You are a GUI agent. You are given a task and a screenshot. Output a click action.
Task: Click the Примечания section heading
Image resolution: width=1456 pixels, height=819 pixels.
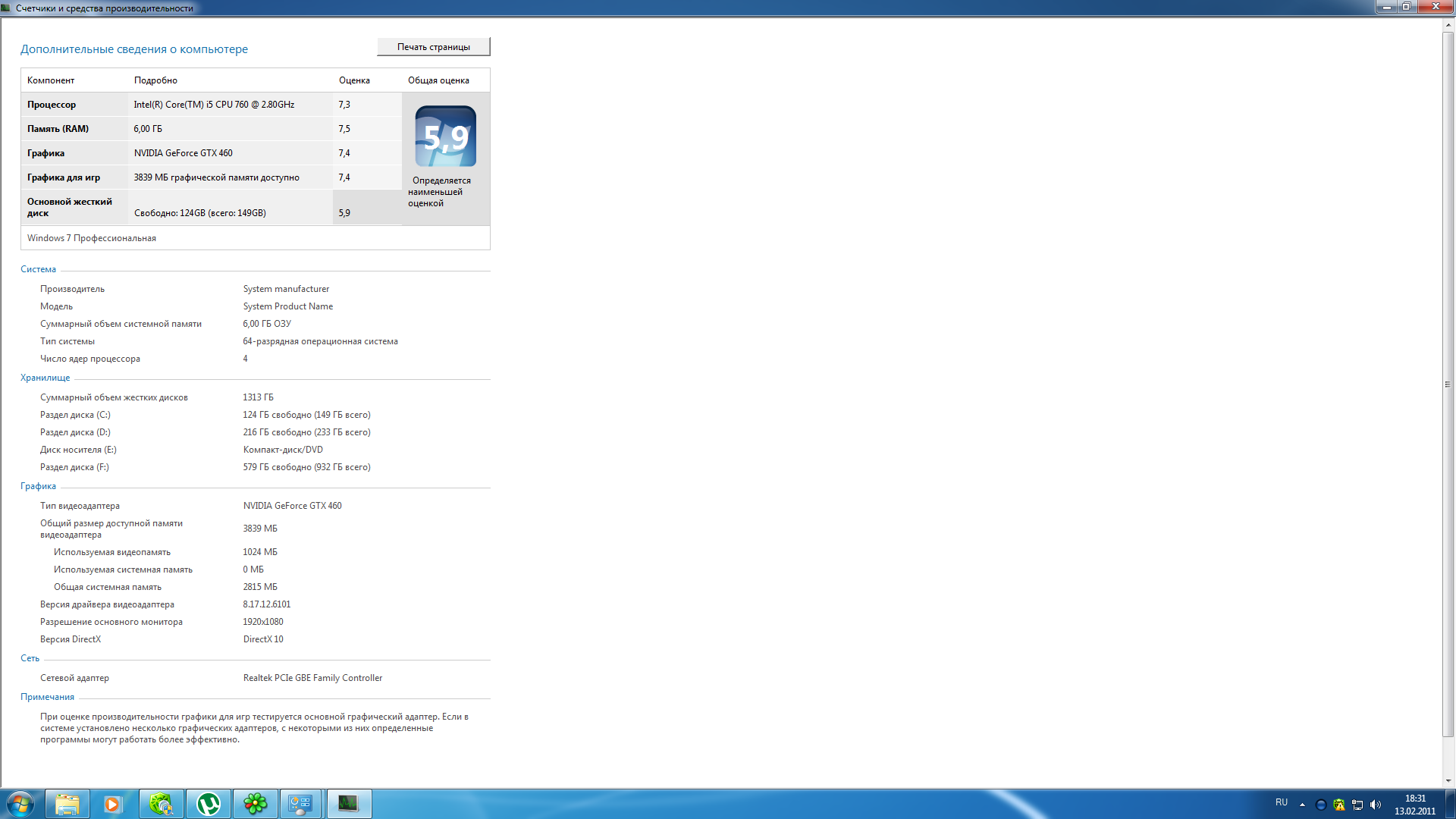click(x=47, y=697)
